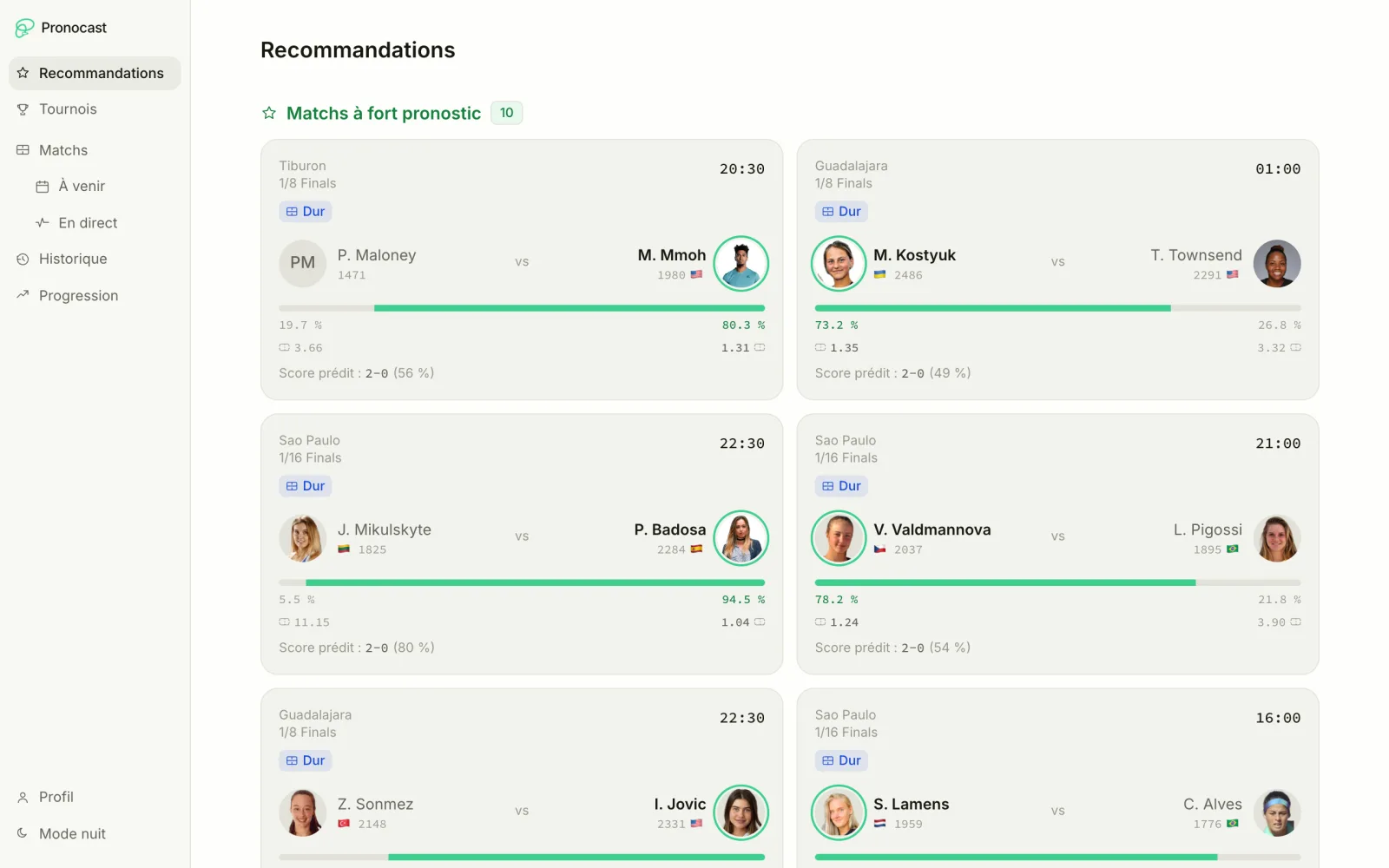Click the Maloney vs Mmoh probability bar
Image resolution: width=1389 pixels, height=868 pixels.
click(x=522, y=308)
